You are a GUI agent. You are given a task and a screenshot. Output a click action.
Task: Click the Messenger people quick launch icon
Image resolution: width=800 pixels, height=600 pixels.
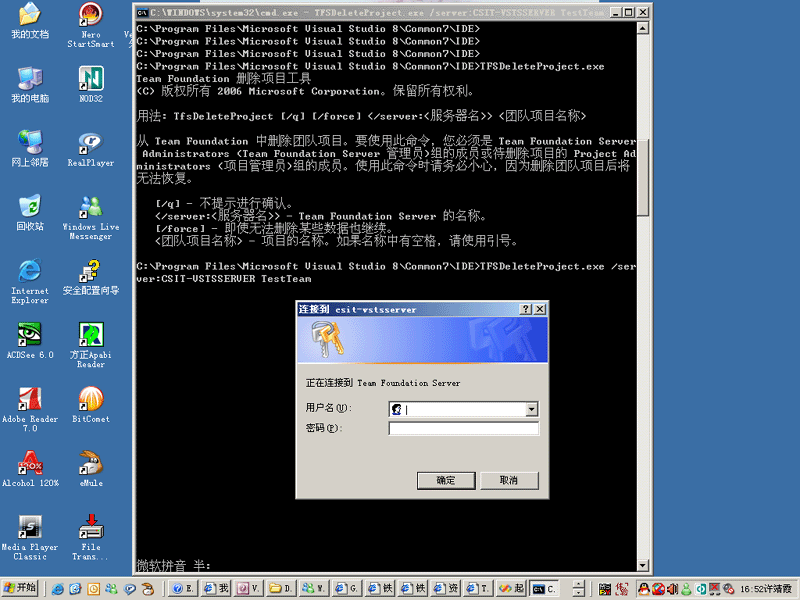pyautogui.click(x=111, y=589)
